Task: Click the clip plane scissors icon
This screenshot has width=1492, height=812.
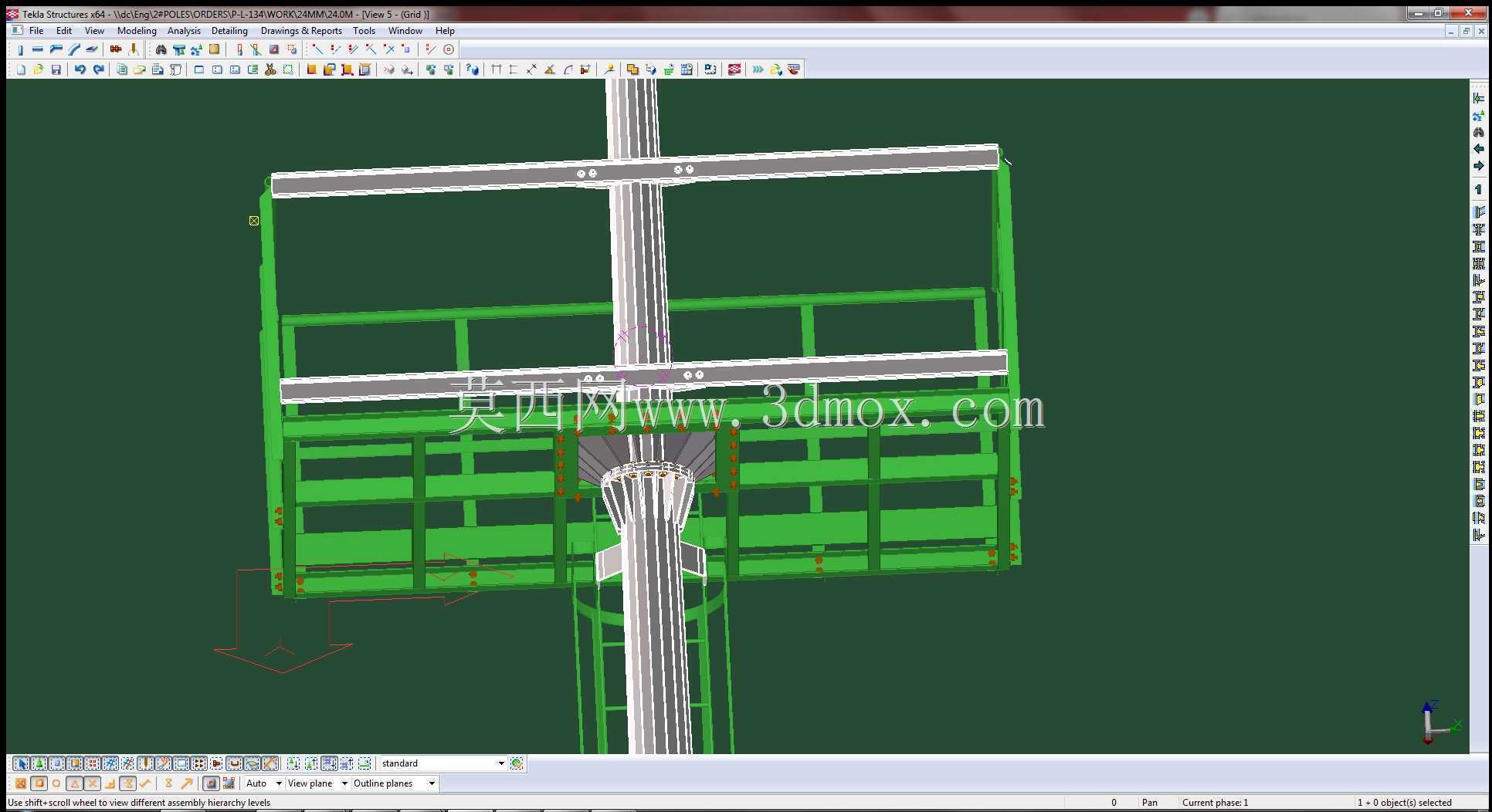Action: tap(270, 69)
